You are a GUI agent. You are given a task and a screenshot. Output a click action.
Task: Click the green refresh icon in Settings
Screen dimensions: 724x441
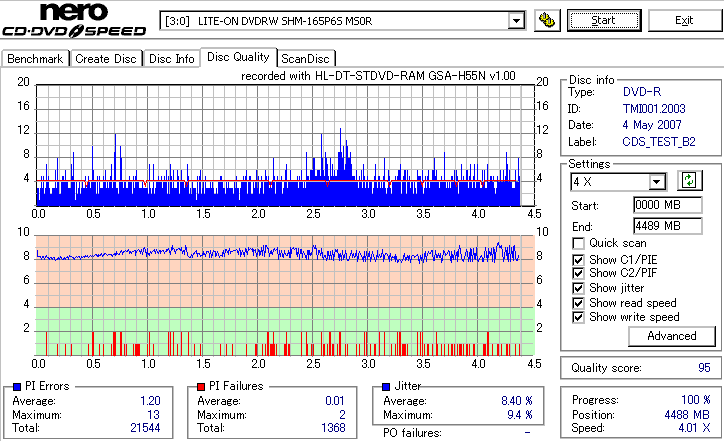tap(689, 180)
